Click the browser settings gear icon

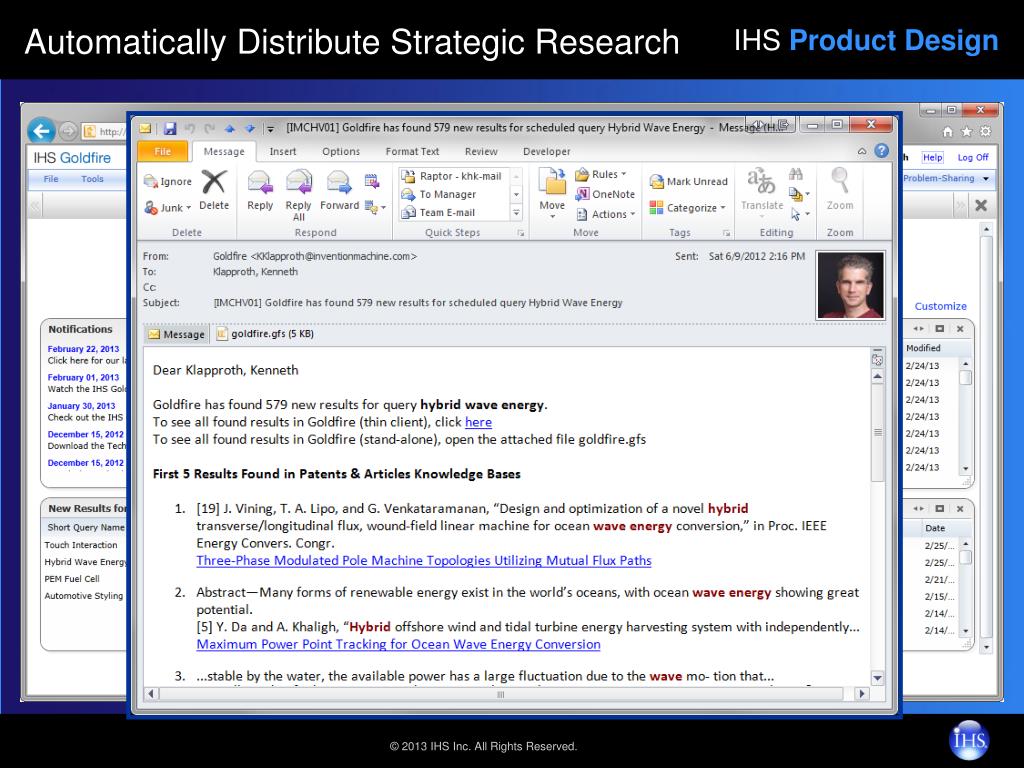tap(985, 132)
